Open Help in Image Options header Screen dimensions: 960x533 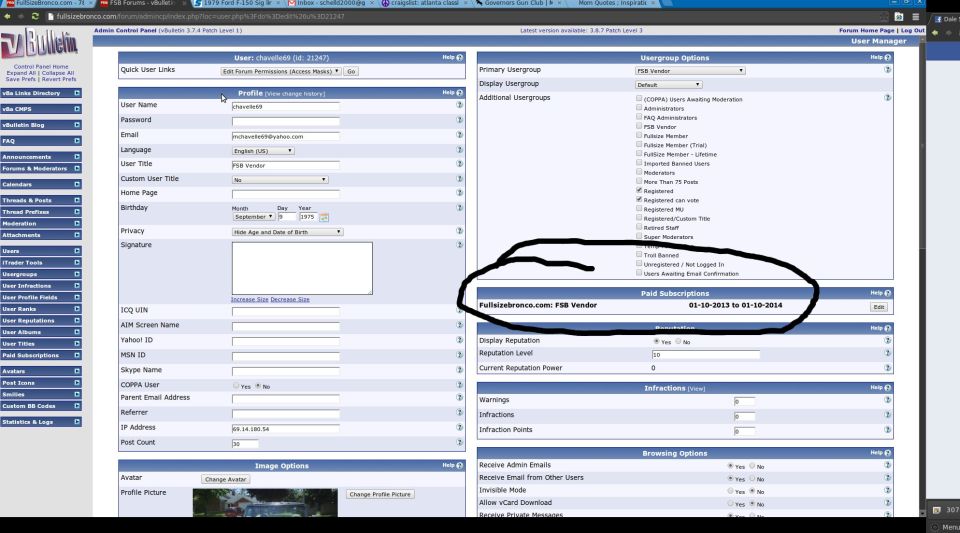click(x=452, y=465)
